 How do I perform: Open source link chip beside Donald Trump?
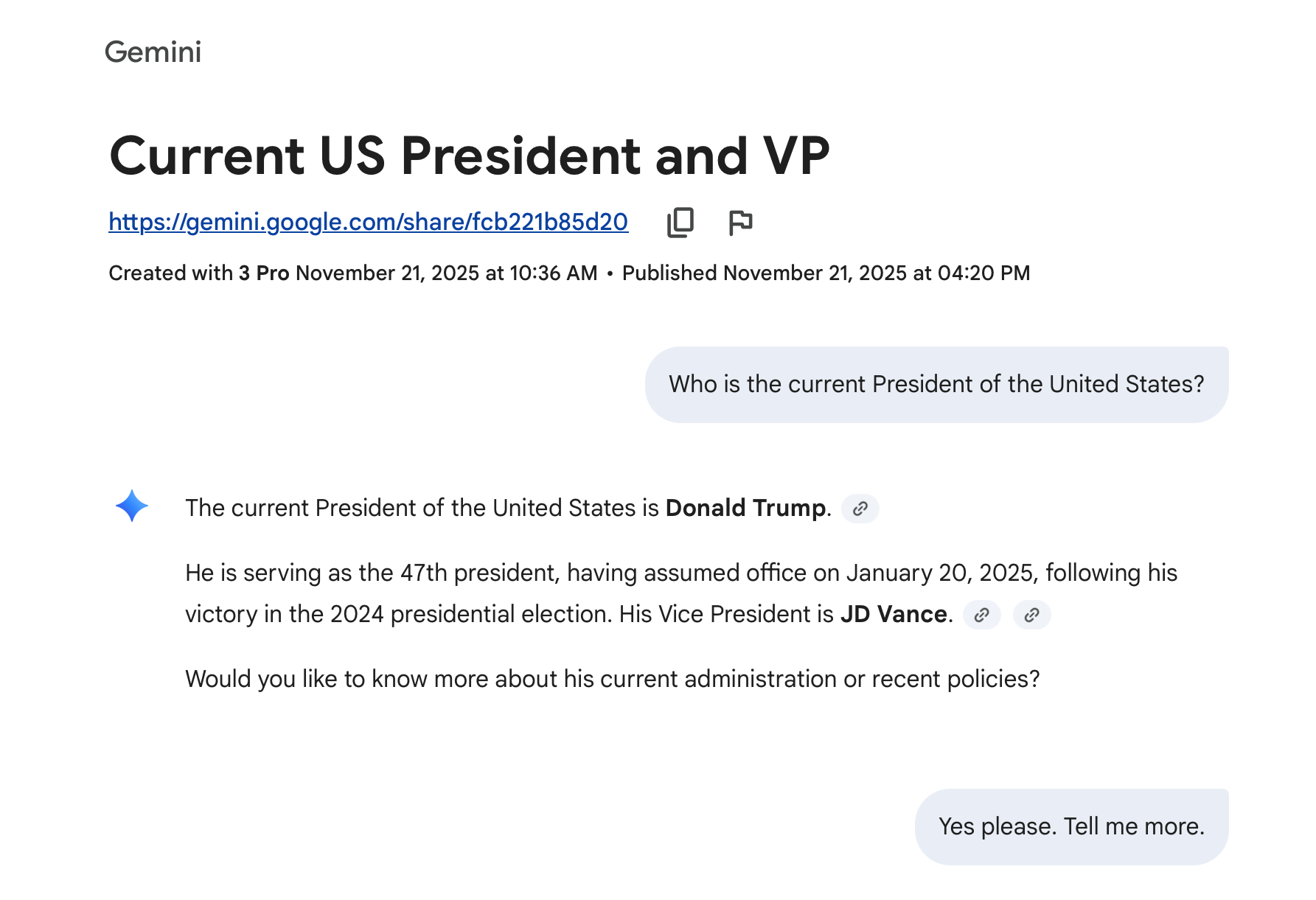pos(860,509)
